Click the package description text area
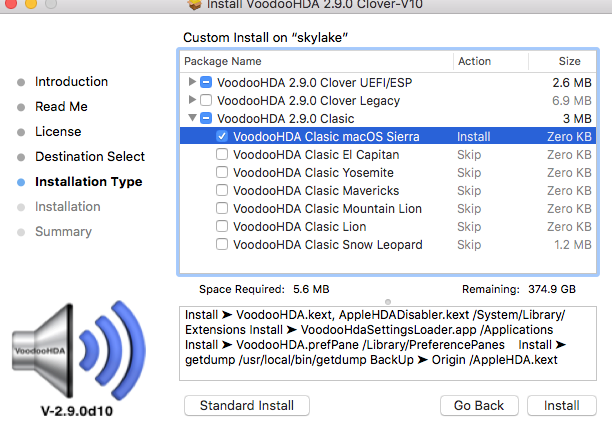This screenshot has height=427, width=612. (387, 343)
